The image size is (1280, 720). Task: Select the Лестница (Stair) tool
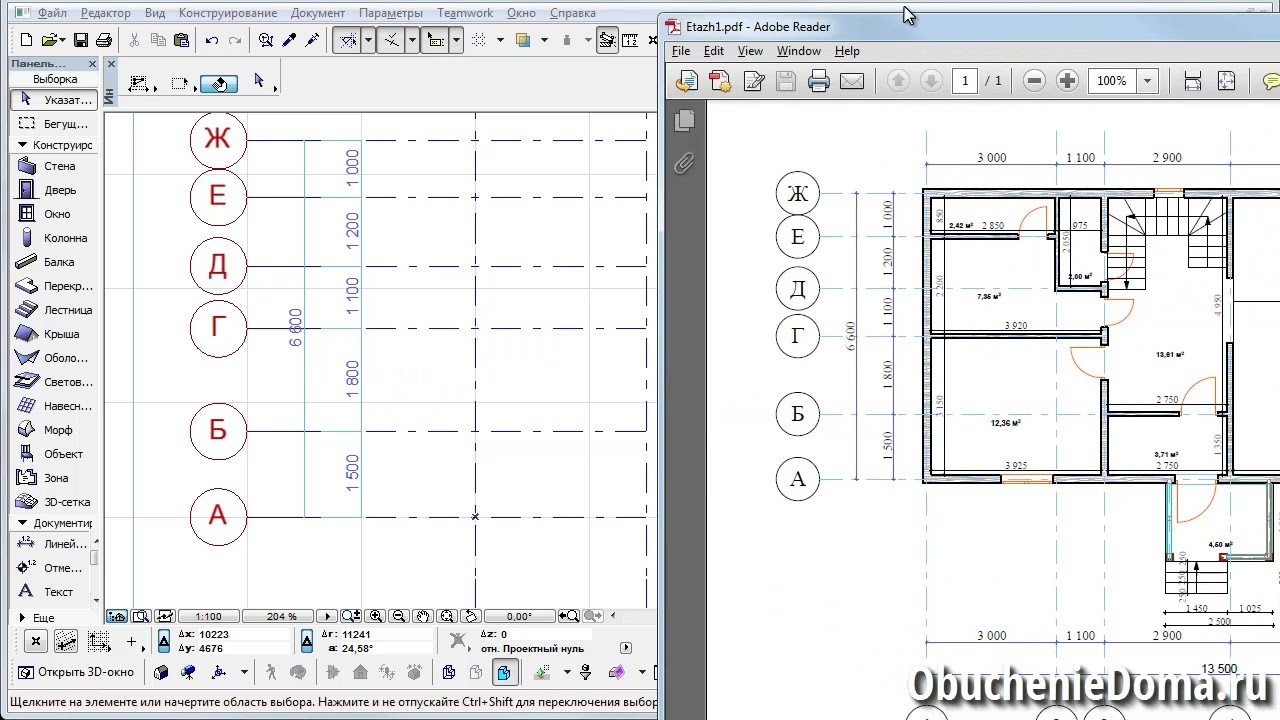tap(55, 310)
